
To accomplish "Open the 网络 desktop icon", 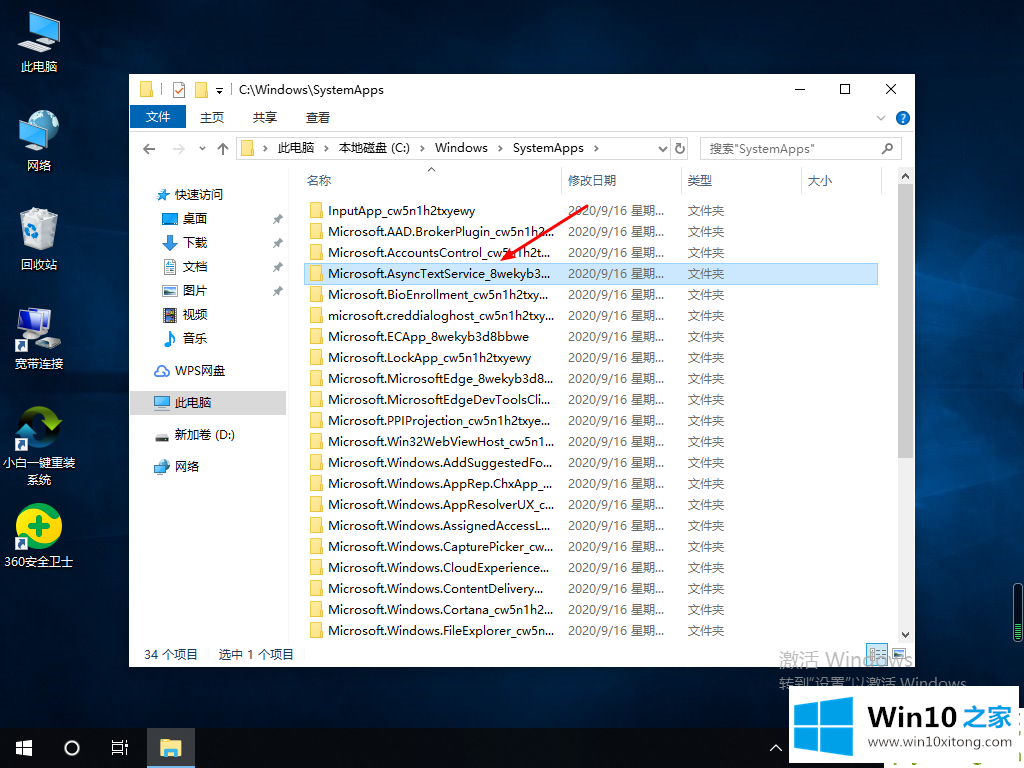I will pyautogui.click(x=39, y=140).
